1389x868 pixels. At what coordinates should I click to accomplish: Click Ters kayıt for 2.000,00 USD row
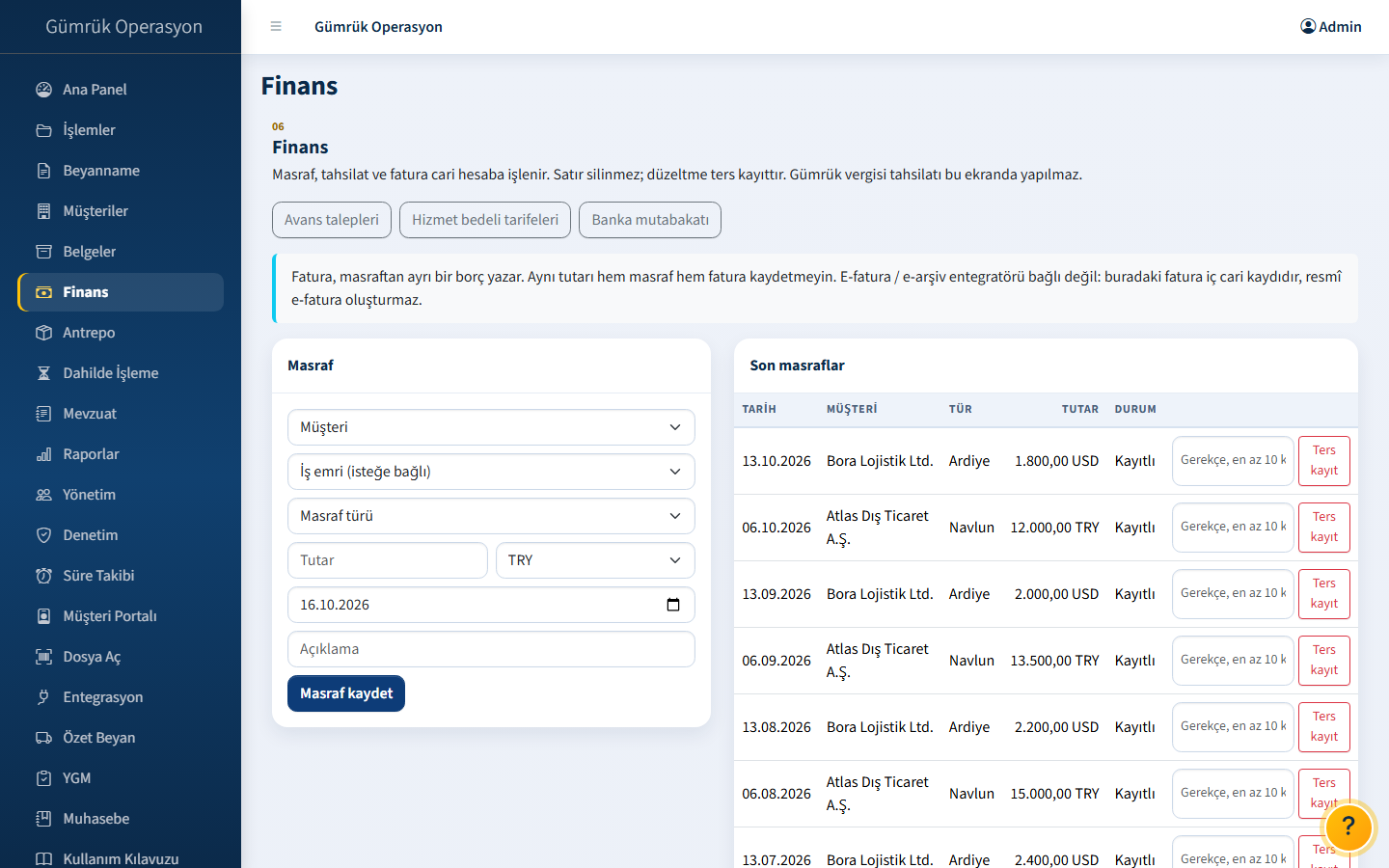1324,594
